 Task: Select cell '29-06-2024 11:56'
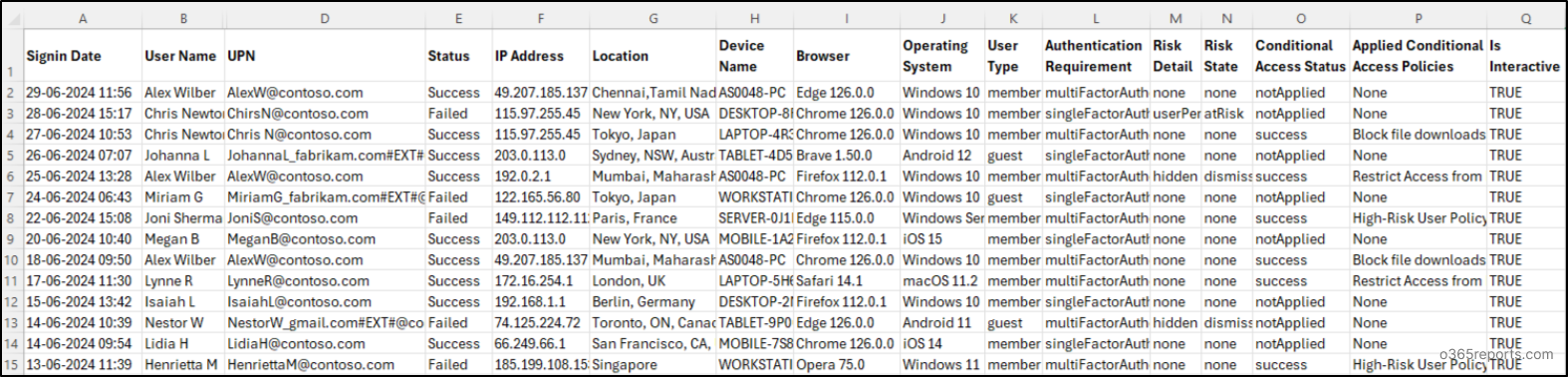[82, 93]
